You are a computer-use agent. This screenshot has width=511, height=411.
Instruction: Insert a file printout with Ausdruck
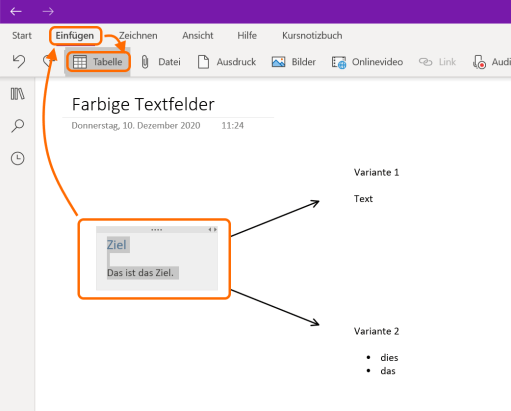(x=227, y=62)
